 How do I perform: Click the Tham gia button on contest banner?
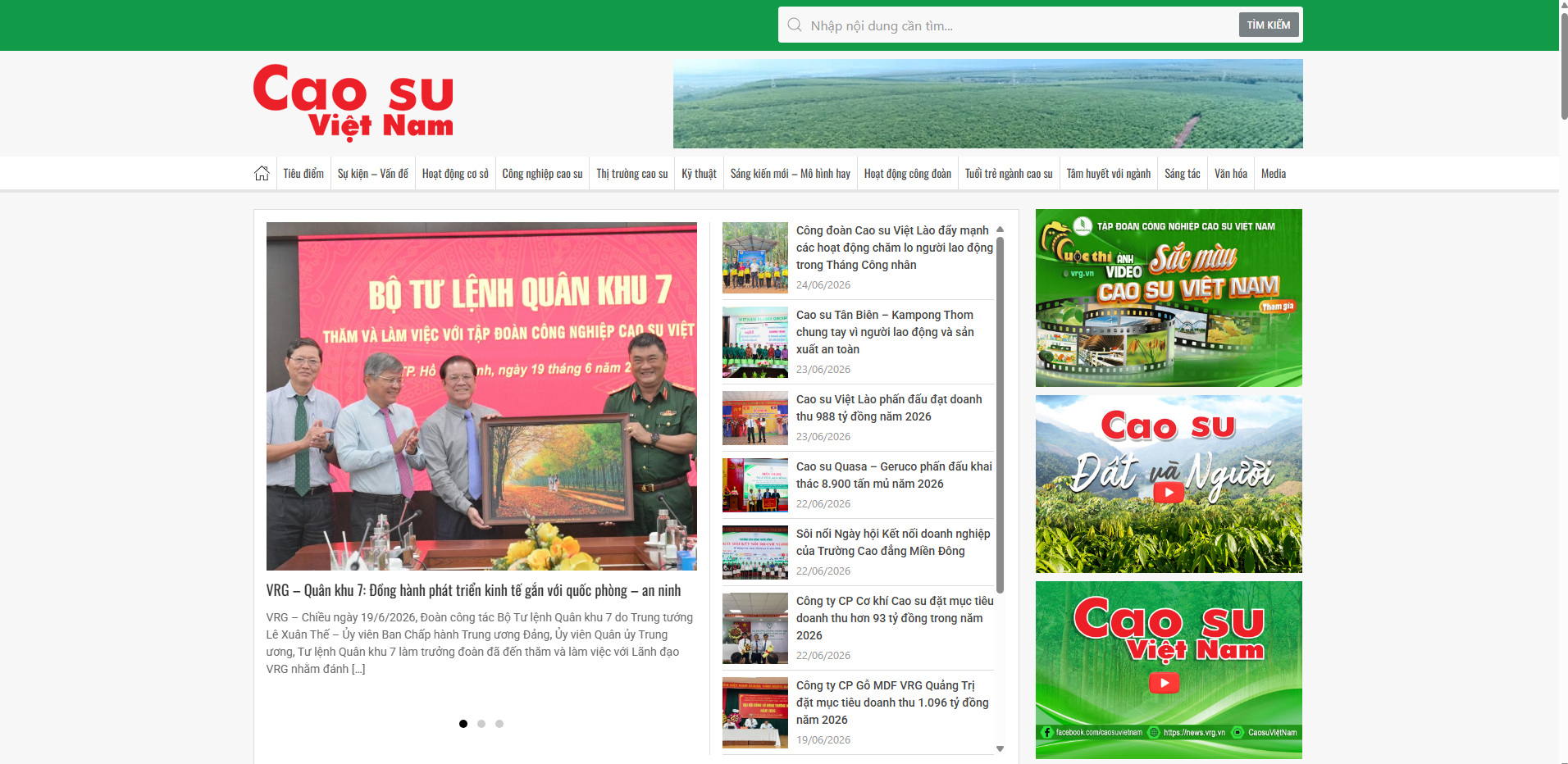[x=1277, y=307]
